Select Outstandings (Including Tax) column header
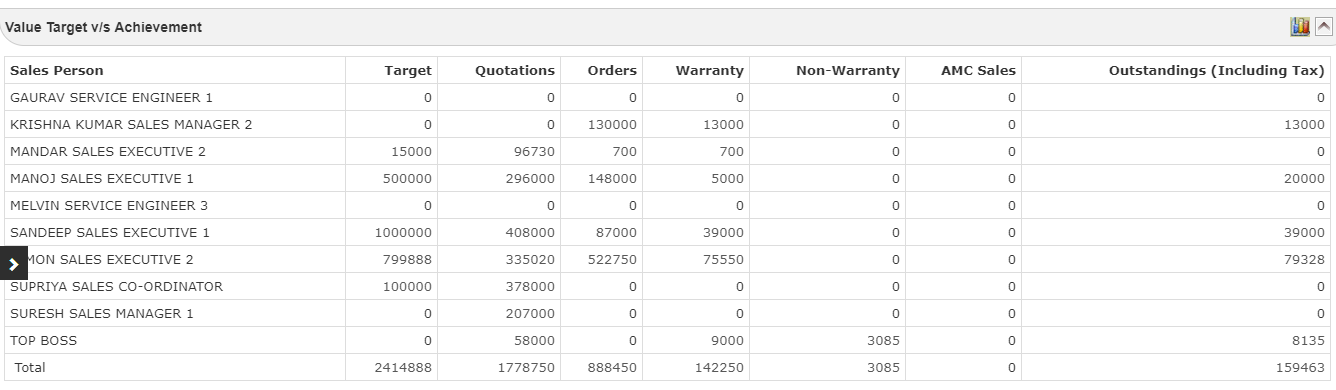The height and width of the screenshot is (390, 1336). click(x=1217, y=70)
